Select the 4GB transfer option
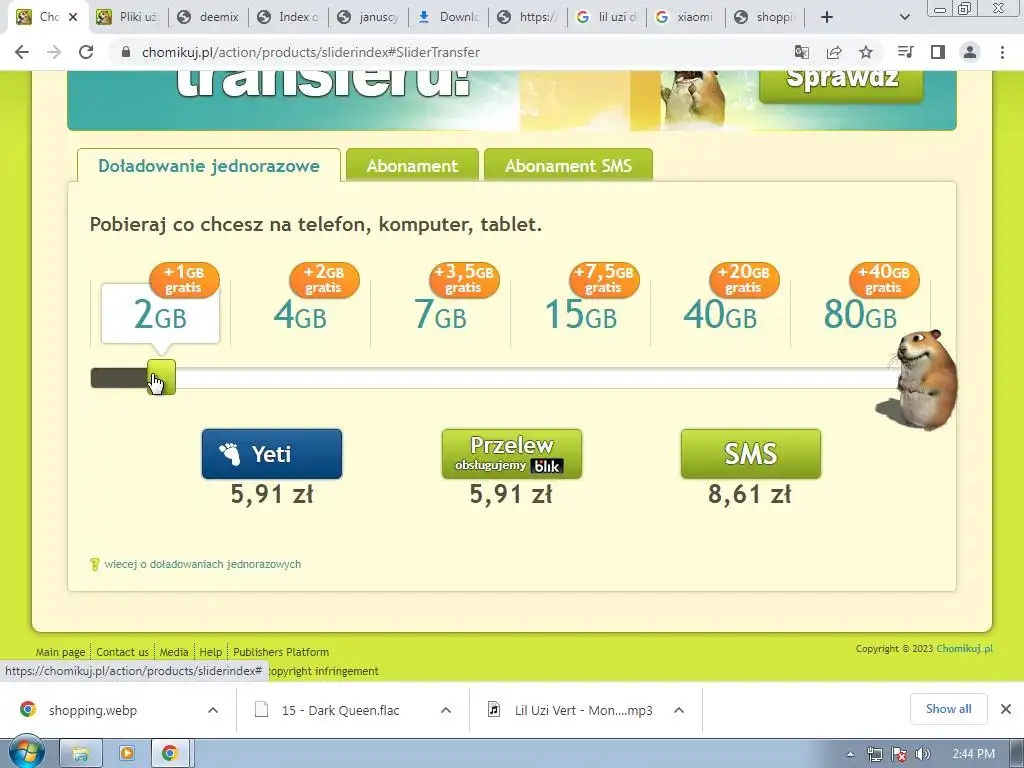This screenshot has height=768, width=1024. click(300, 313)
